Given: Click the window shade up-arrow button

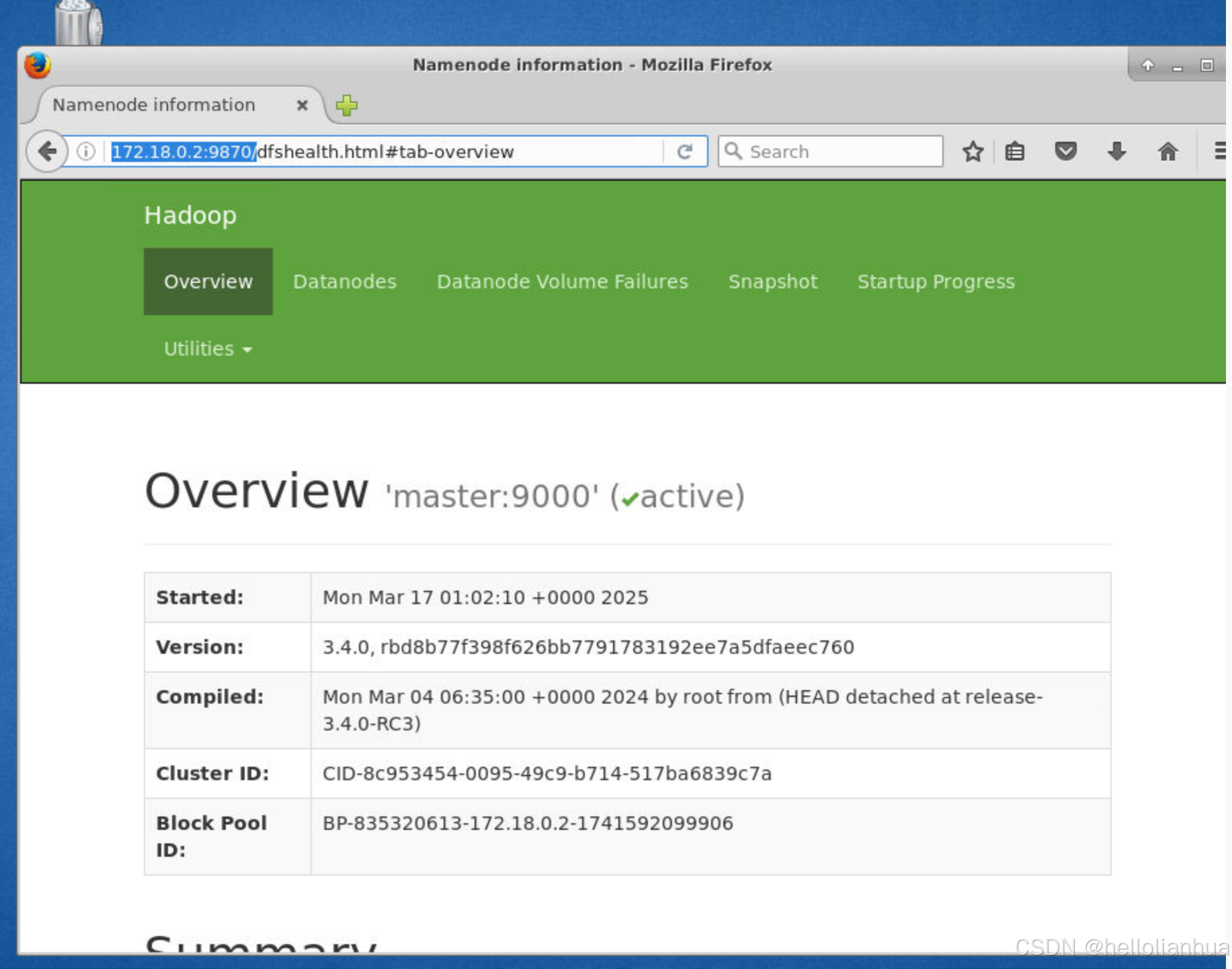Looking at the screenshot, I should point(1147,65).
